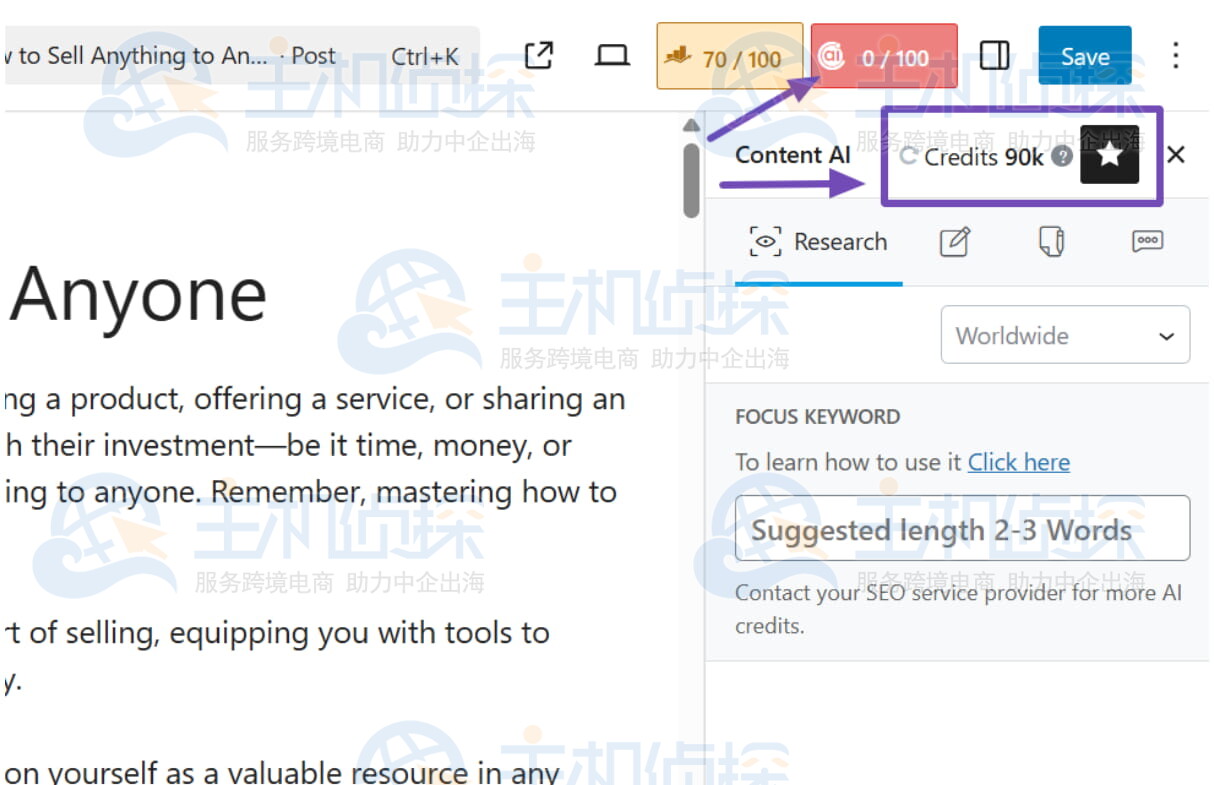Click the scrollbar up arrow
This screenshot has width=1214, height=785.
(691, 126)
